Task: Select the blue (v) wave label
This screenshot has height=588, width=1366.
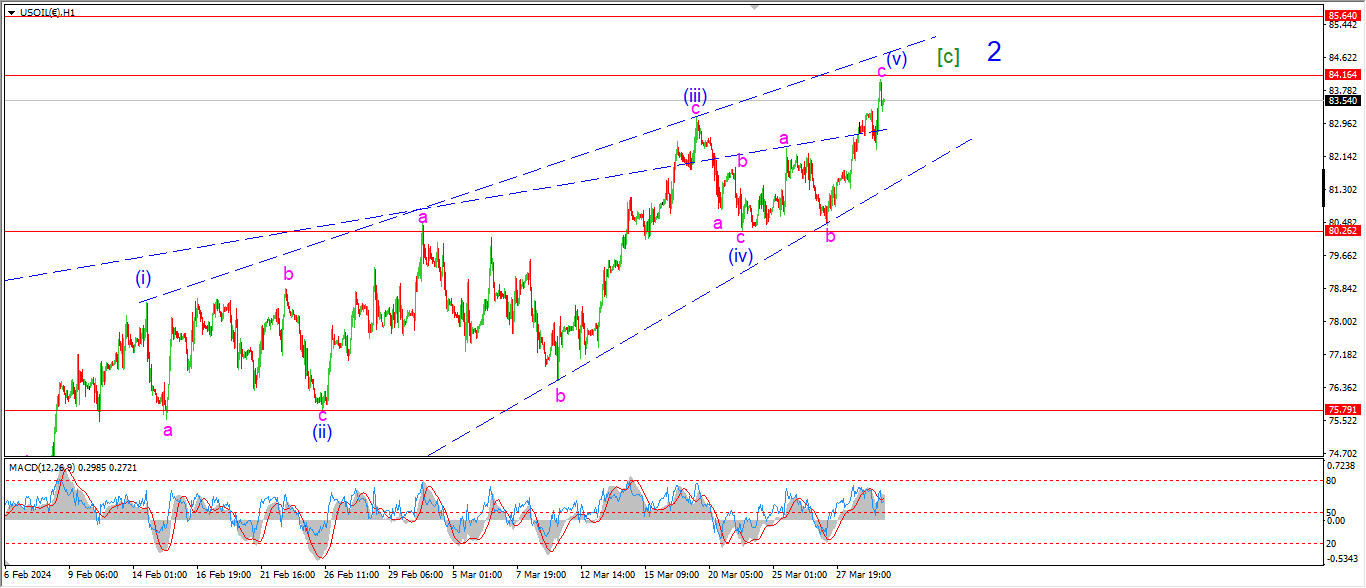Action: [x=896, y=59]
